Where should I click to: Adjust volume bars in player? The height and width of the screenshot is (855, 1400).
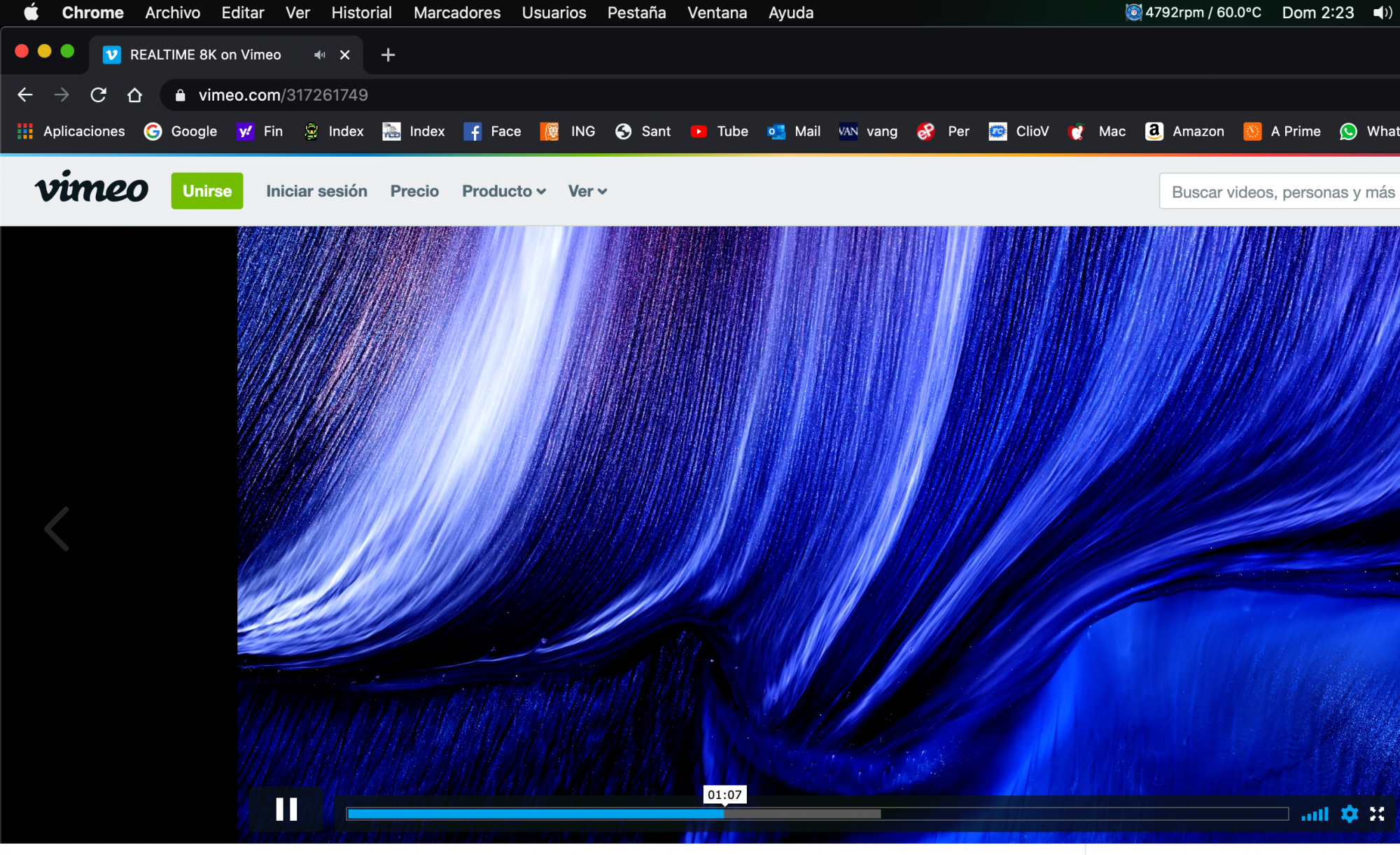[1315, 814]
